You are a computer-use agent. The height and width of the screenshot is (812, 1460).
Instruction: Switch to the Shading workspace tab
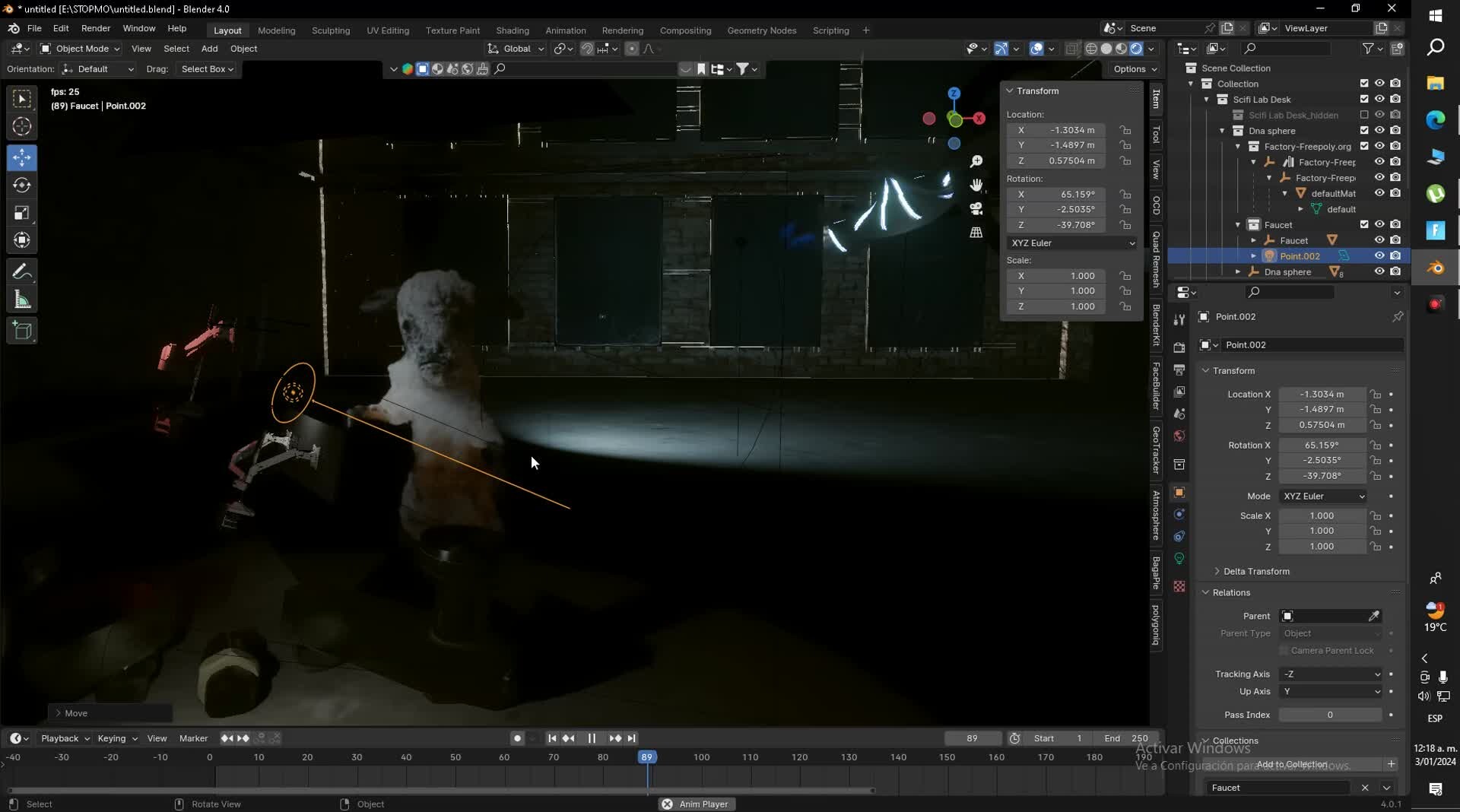point(513,30)
